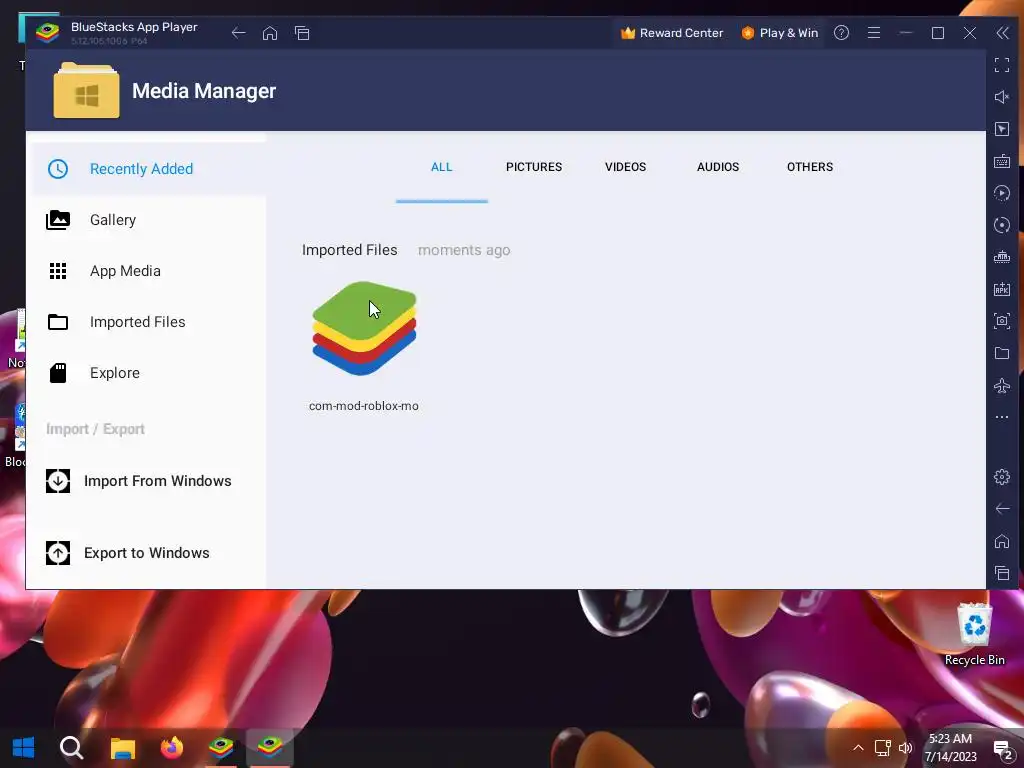Image resolution: width=1024 pixels, height=768 pixels.
Task: Go to BlueStacks home via title bar icon
Action: click(270, 33)
